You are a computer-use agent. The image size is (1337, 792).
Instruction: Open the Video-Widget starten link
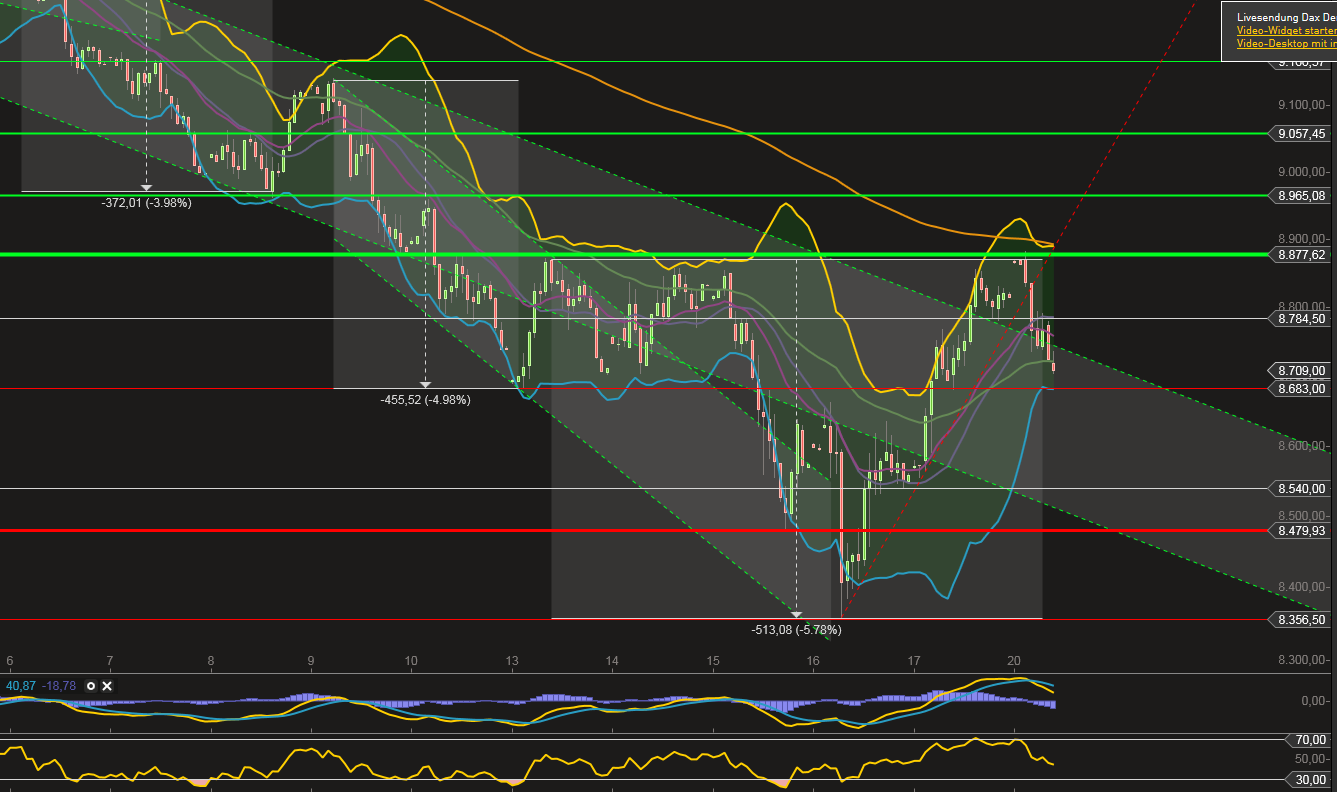click(1286, 30)
